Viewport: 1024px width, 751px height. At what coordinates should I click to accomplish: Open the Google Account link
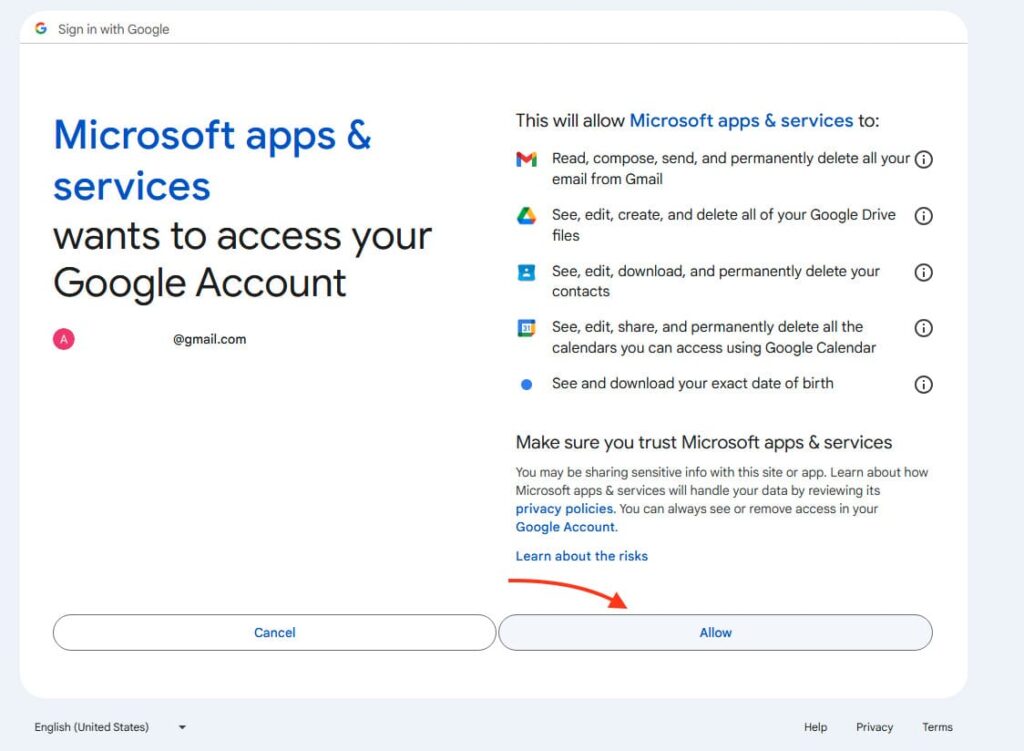click(566, 527)
